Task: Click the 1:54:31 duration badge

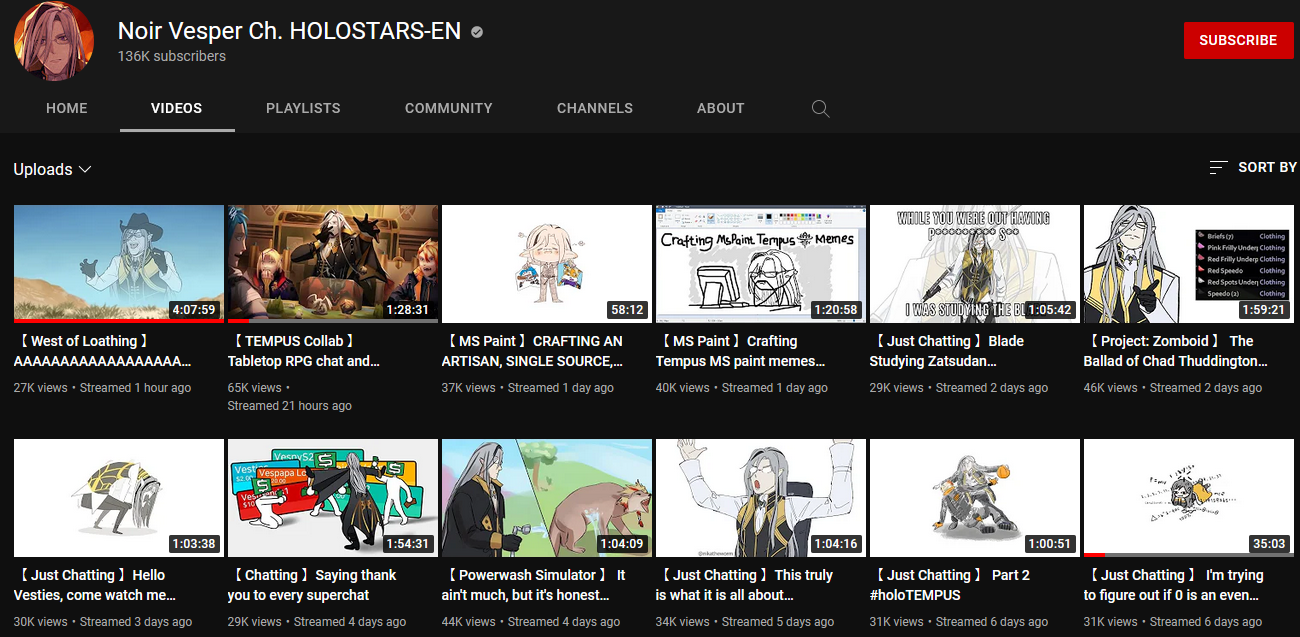Action: coord(407,544)
